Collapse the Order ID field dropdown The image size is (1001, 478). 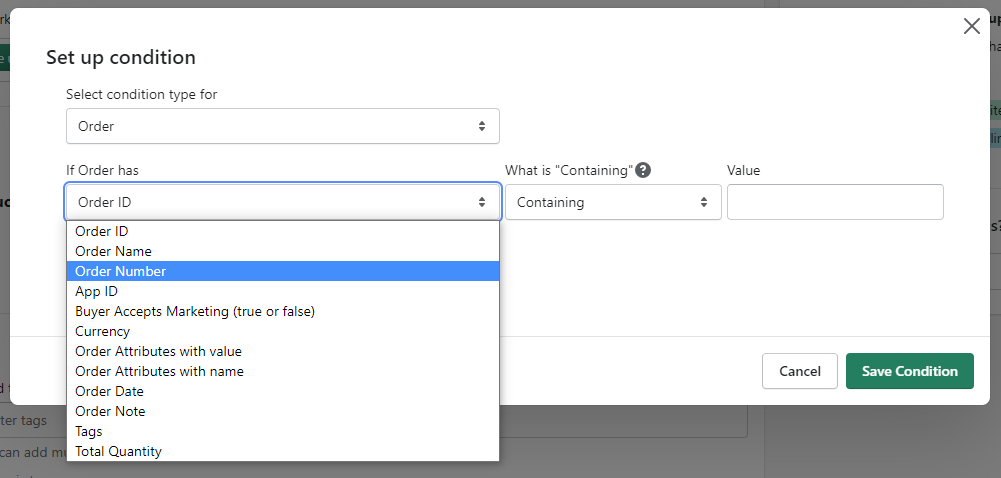282,202
